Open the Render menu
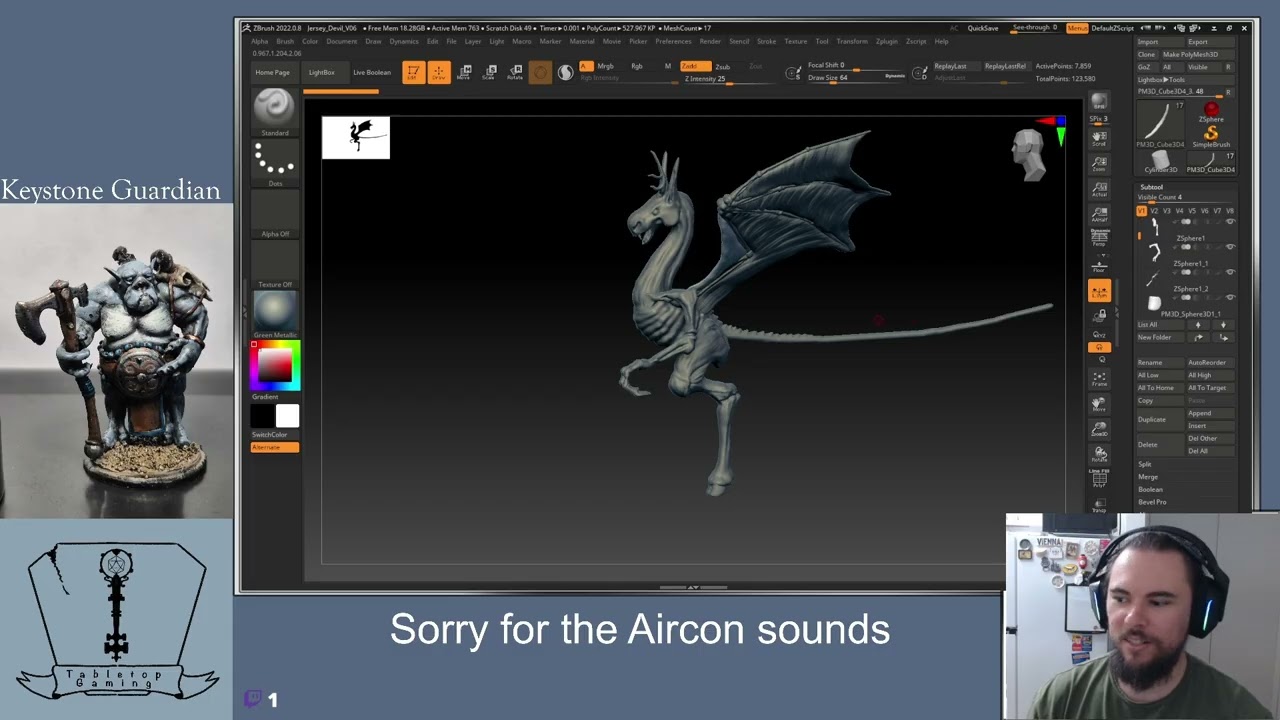This screenshot has width=1280, height=720. pos(710,41)
